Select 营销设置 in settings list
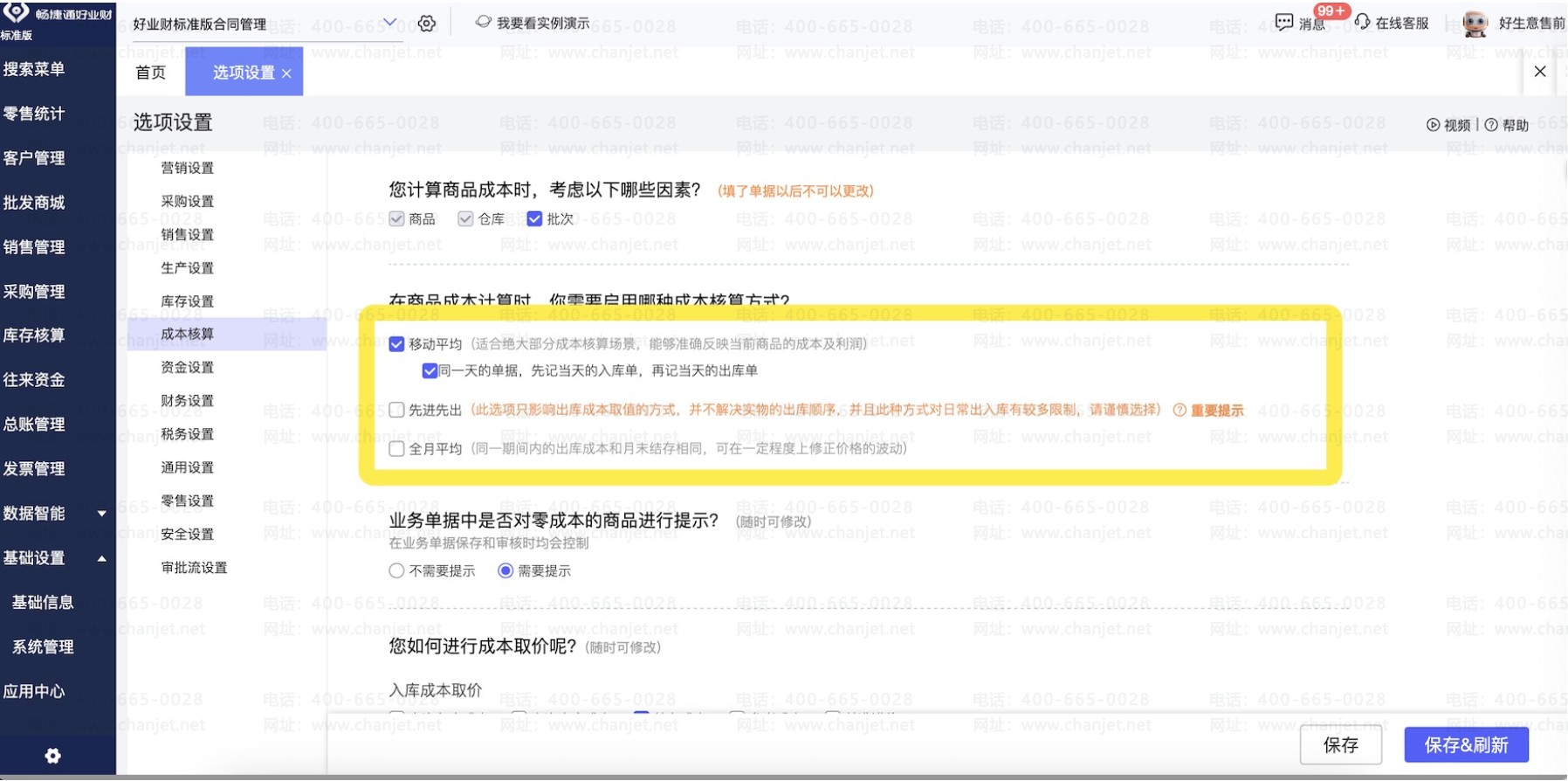The width and height of the screenshot is (1568, 781). pos(187,168)
